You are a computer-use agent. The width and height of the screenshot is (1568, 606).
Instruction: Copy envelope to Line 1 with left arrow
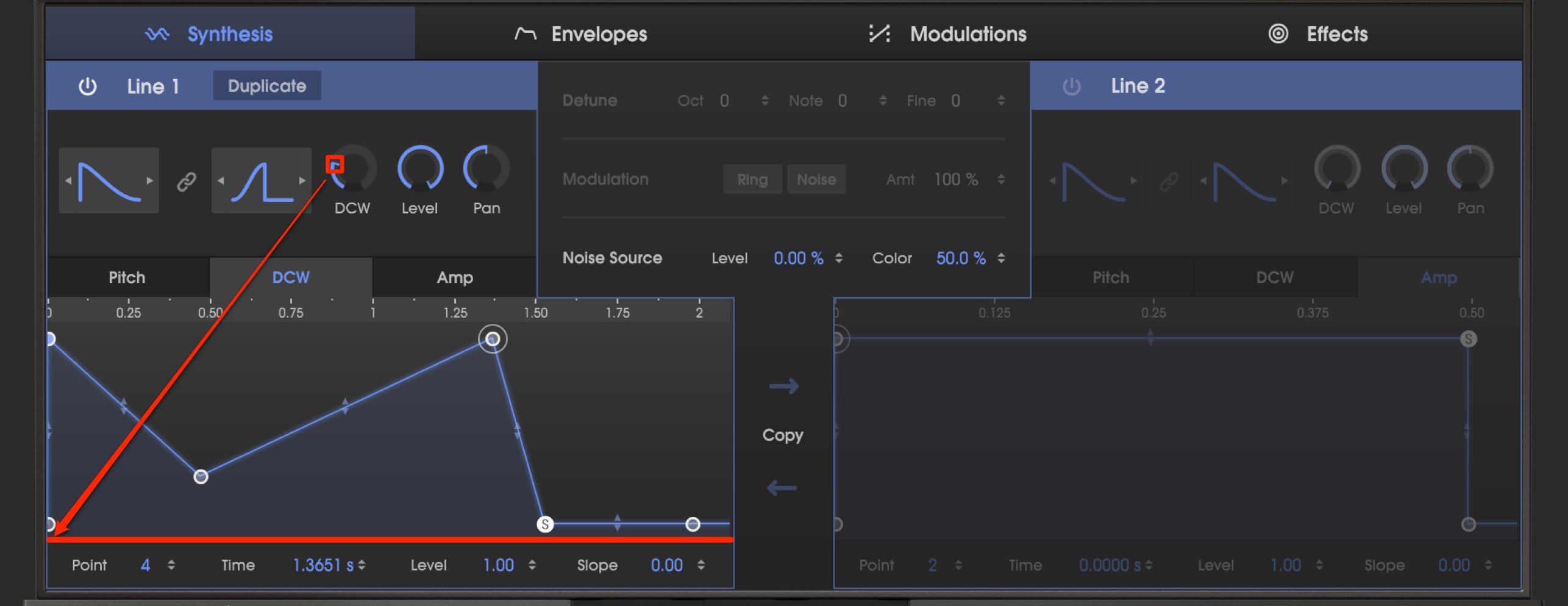point(782,488)
